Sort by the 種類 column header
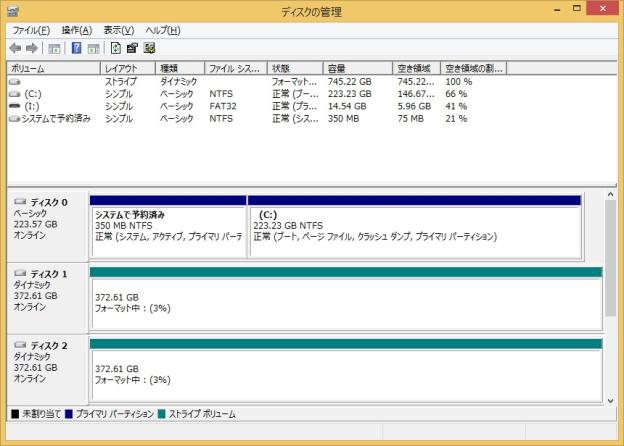Screen dimensions: 624x446 180,68
